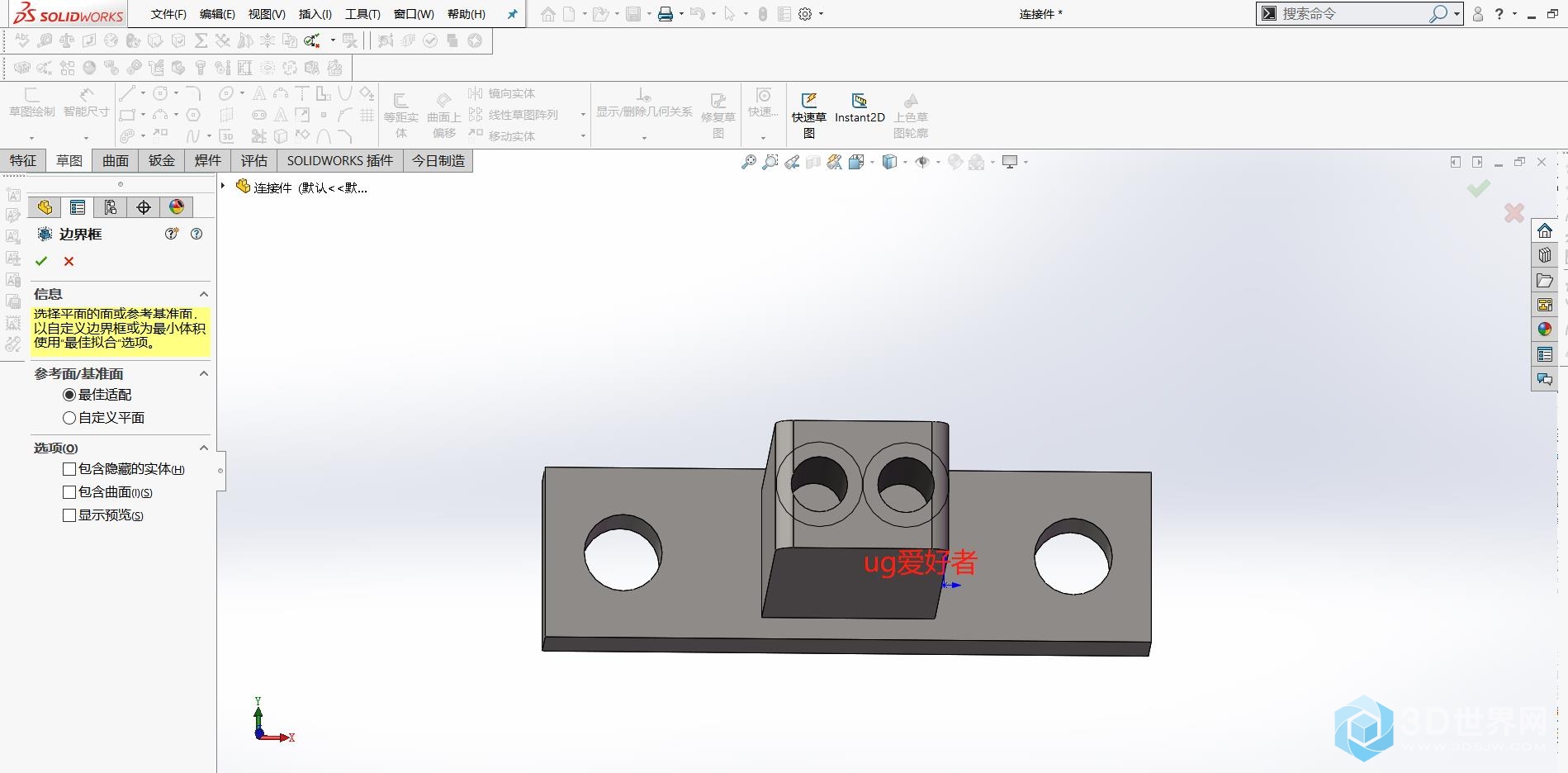Select the 最佳适配 radio button

(x=69, y=395)
